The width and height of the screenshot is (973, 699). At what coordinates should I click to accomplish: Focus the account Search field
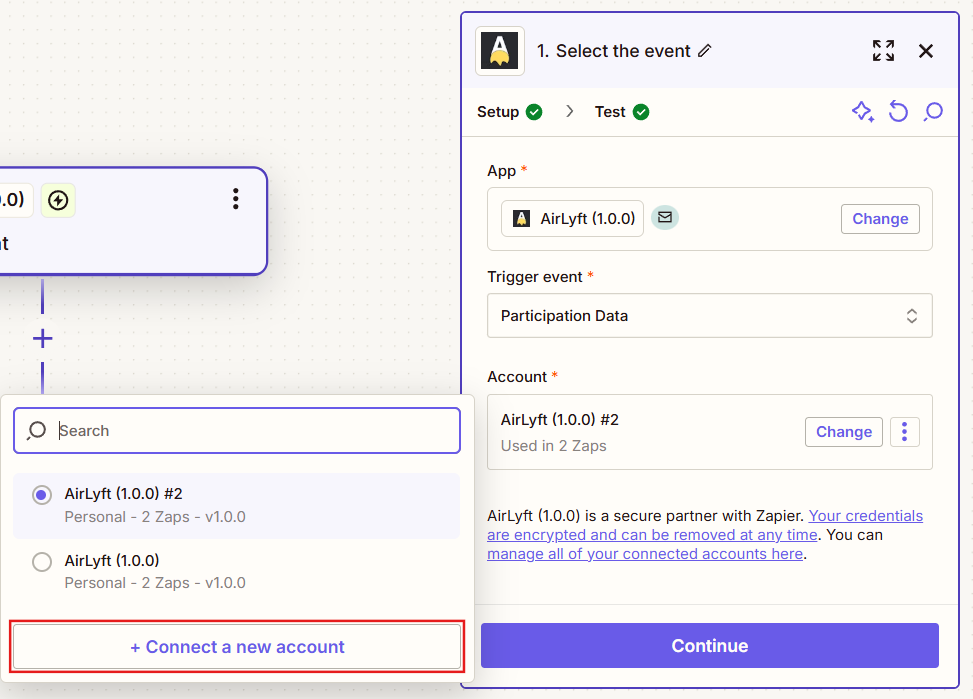(237, 430)
